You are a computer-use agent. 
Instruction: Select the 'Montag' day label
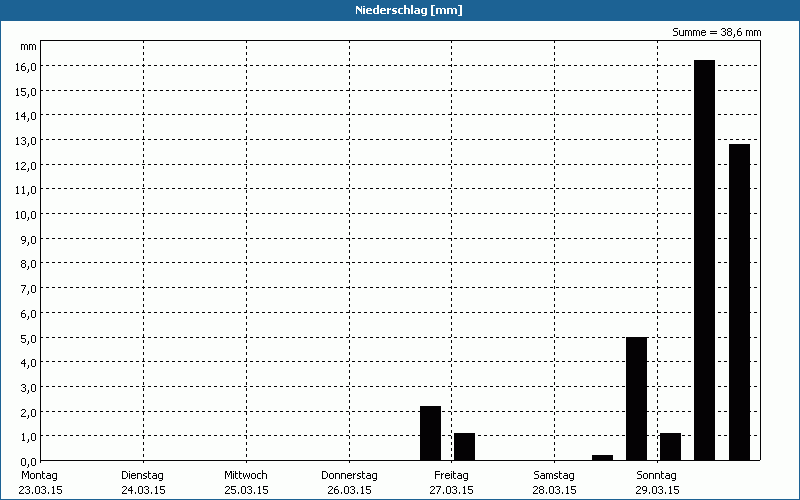[x=39, y=476]
